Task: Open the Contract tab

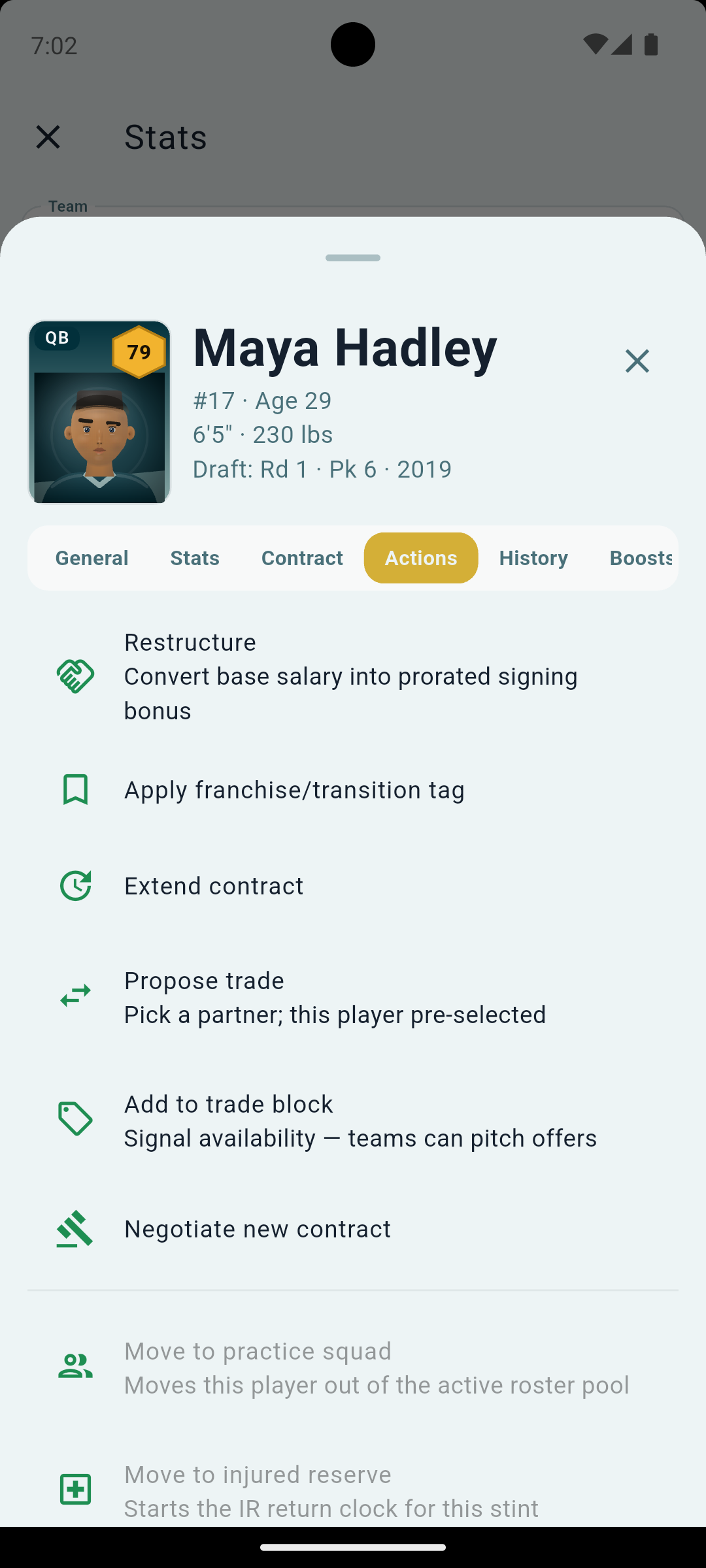Action: 302,558
